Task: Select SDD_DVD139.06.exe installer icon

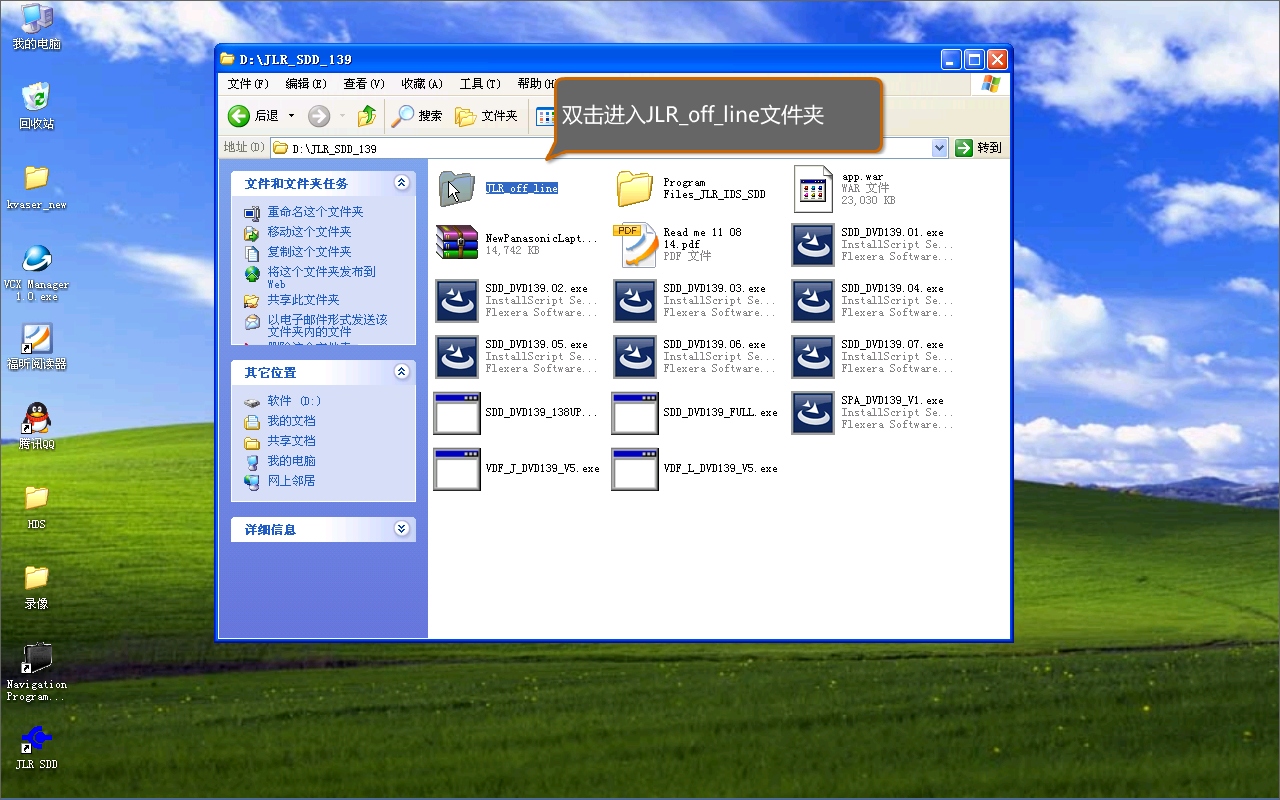Action: click(635, 357)
